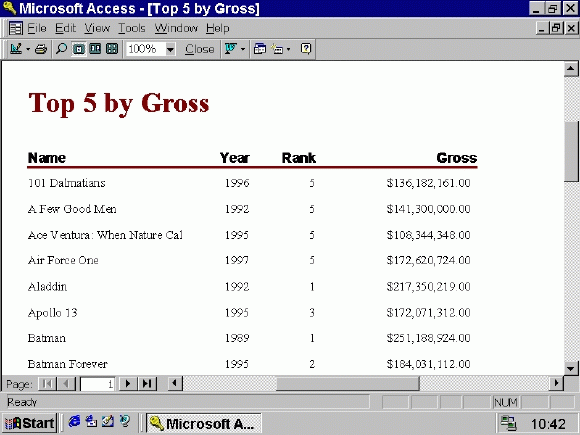Open the New Object dropdown arrow
The height and width of the screenshot is (435, 580).
click(289, 49)
